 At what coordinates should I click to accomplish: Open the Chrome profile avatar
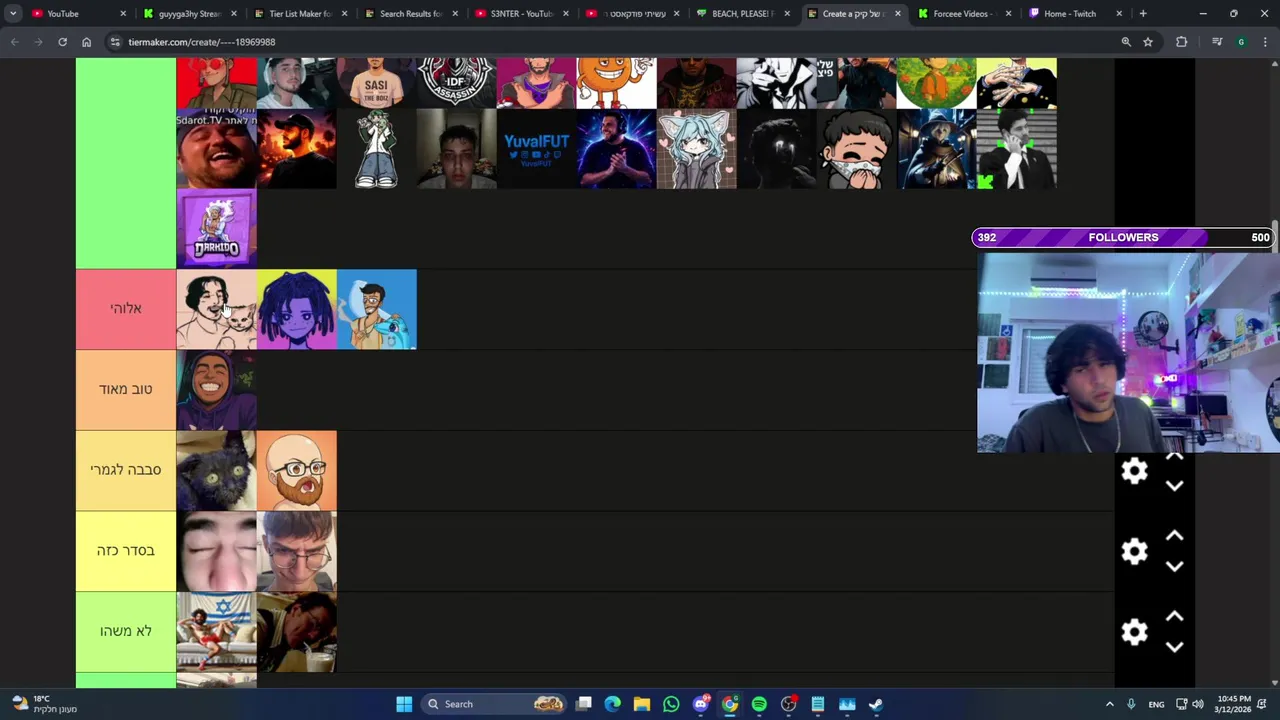1241,42
